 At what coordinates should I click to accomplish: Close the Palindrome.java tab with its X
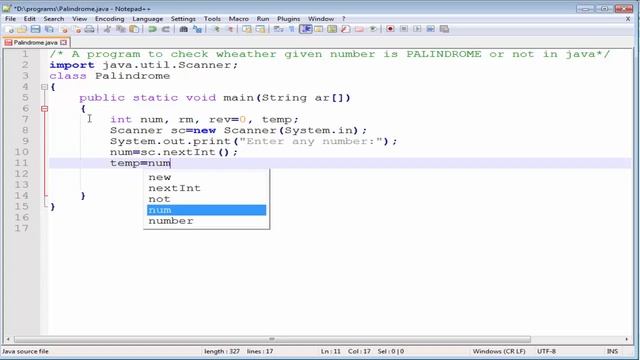coord(63,42)
